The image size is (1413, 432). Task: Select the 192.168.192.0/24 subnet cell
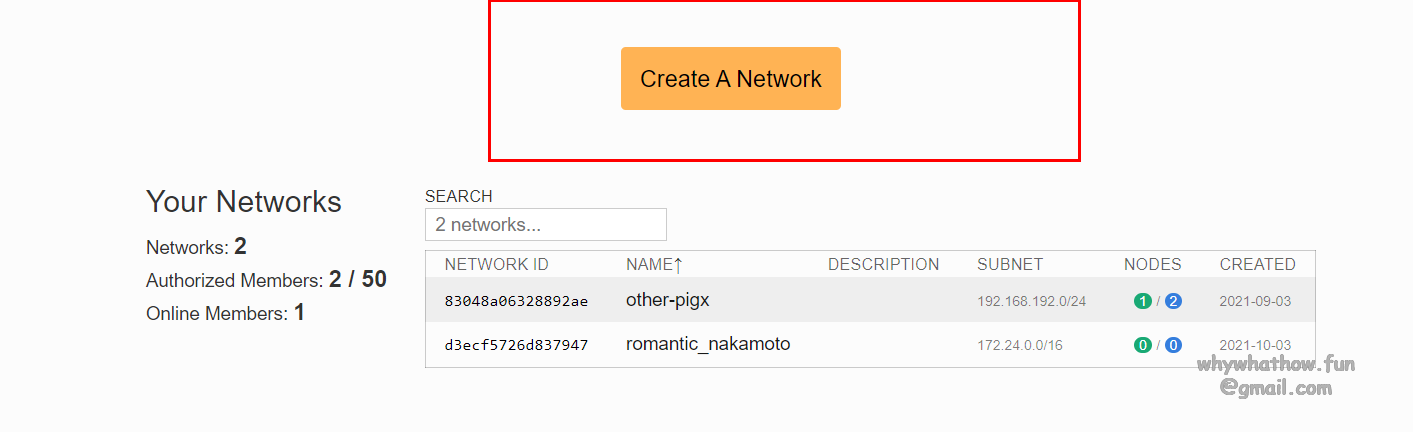[1031, 302]
